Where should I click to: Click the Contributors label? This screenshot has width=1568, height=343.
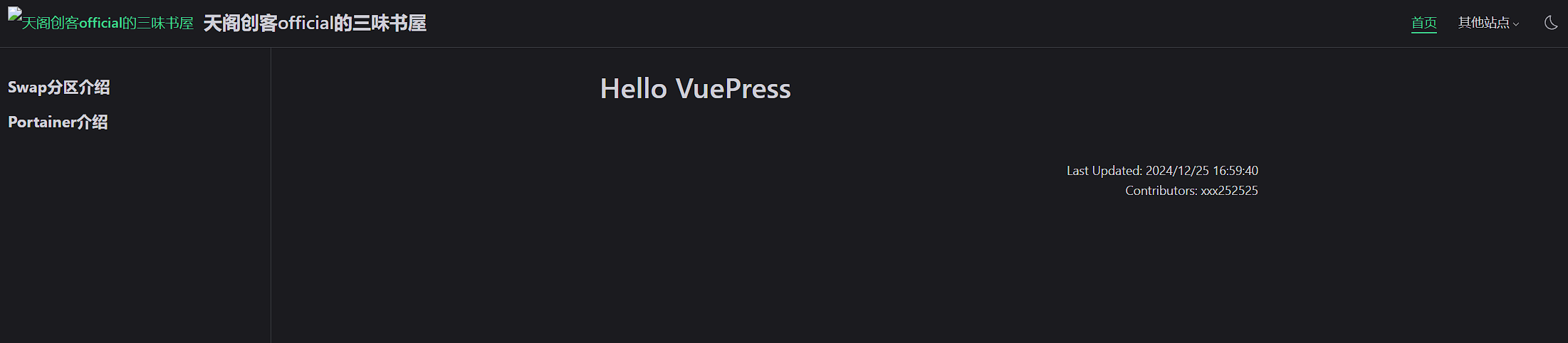pyautogui.click(x=1161, y=191)
